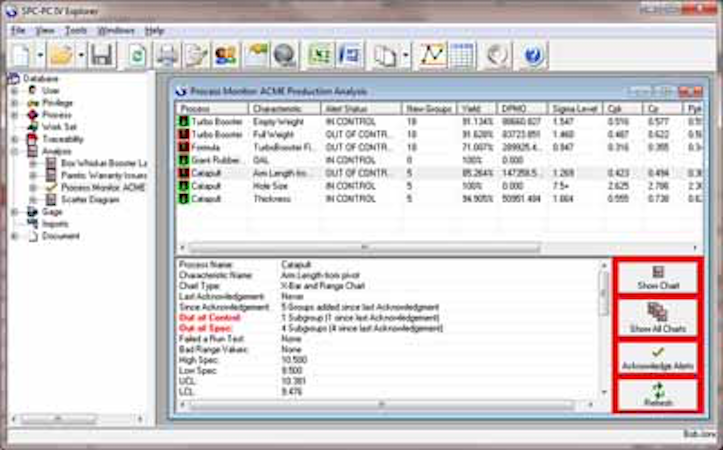
Task: Click red status icon of Full Weight row
Action: coord(184,135)
